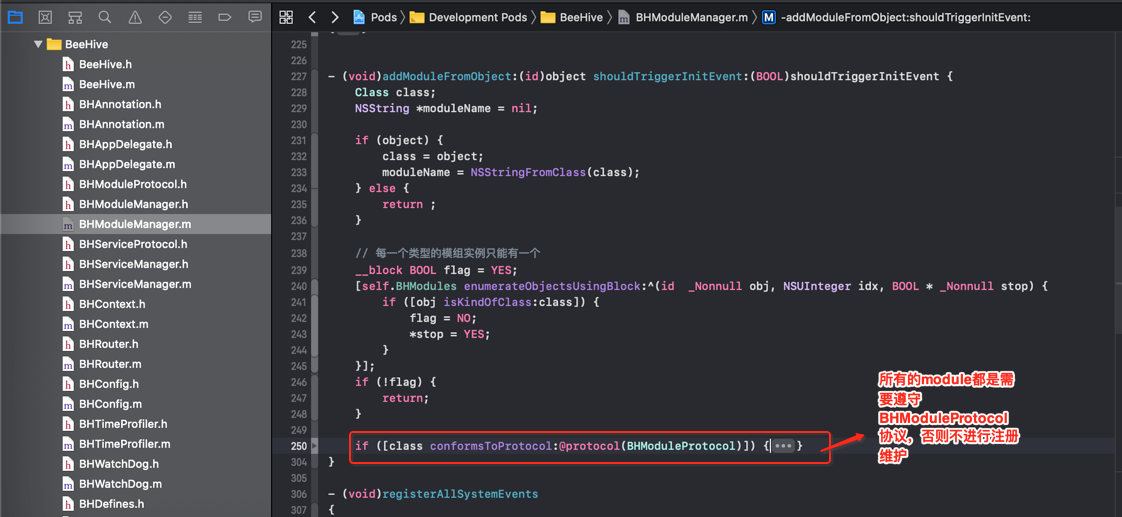Screen dimensions: 1122x517
Task: Open BHModuleManager.h file
Action: (125, 204)
